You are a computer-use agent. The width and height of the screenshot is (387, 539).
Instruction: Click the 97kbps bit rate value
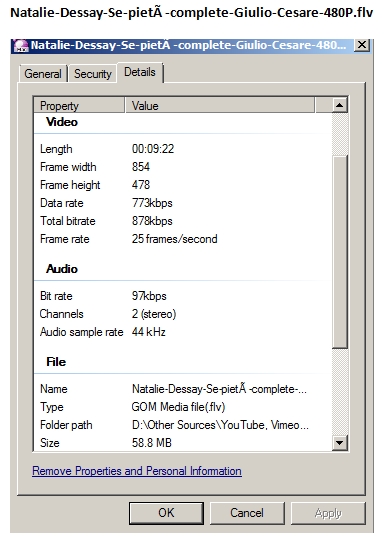149,296
